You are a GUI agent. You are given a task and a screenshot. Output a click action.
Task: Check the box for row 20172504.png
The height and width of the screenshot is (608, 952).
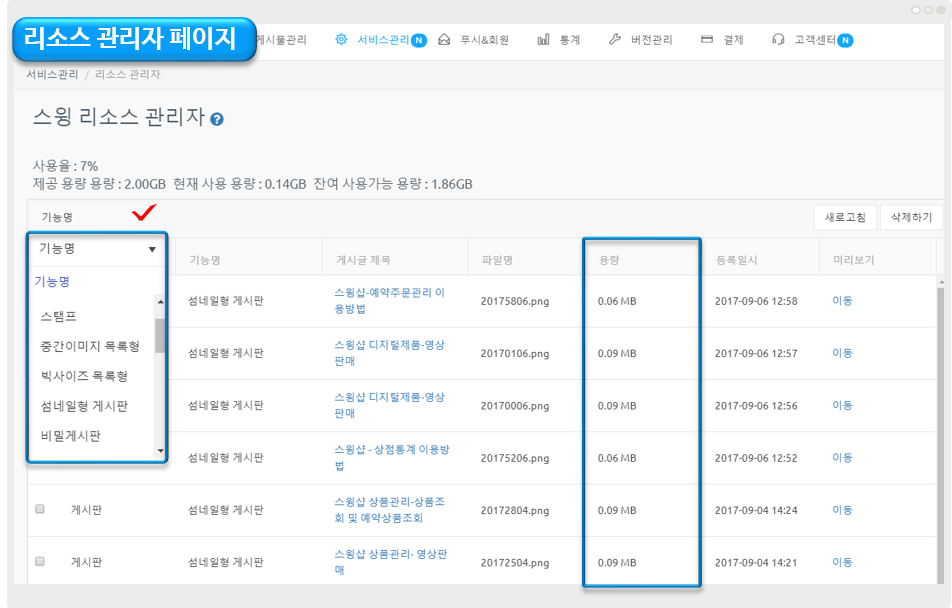tap(40, 561)
